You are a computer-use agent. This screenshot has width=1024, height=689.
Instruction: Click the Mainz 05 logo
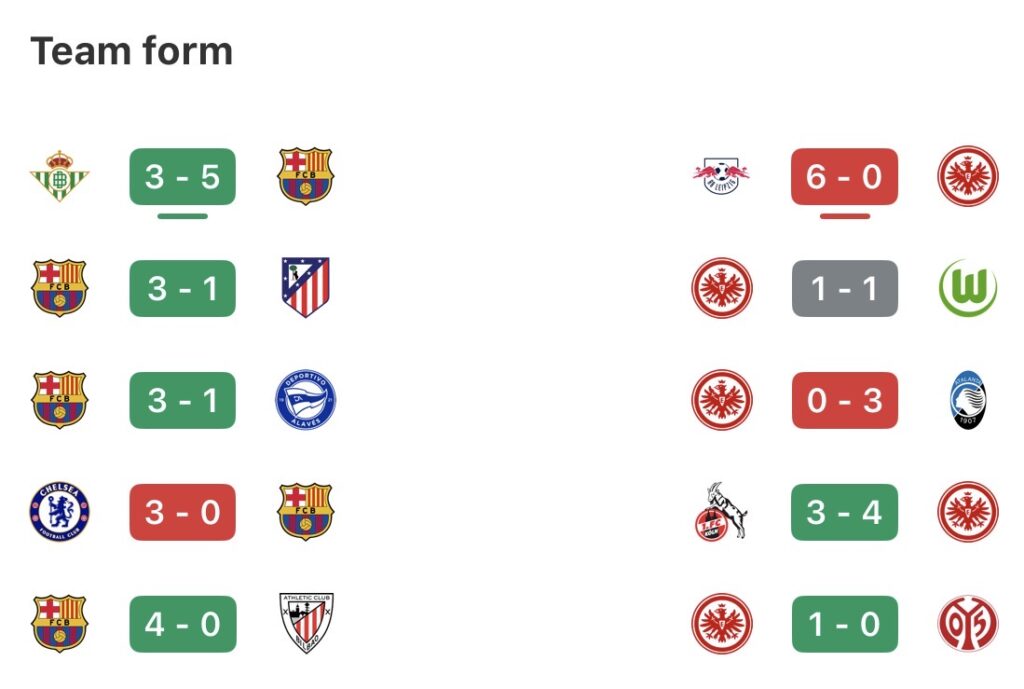967,624
